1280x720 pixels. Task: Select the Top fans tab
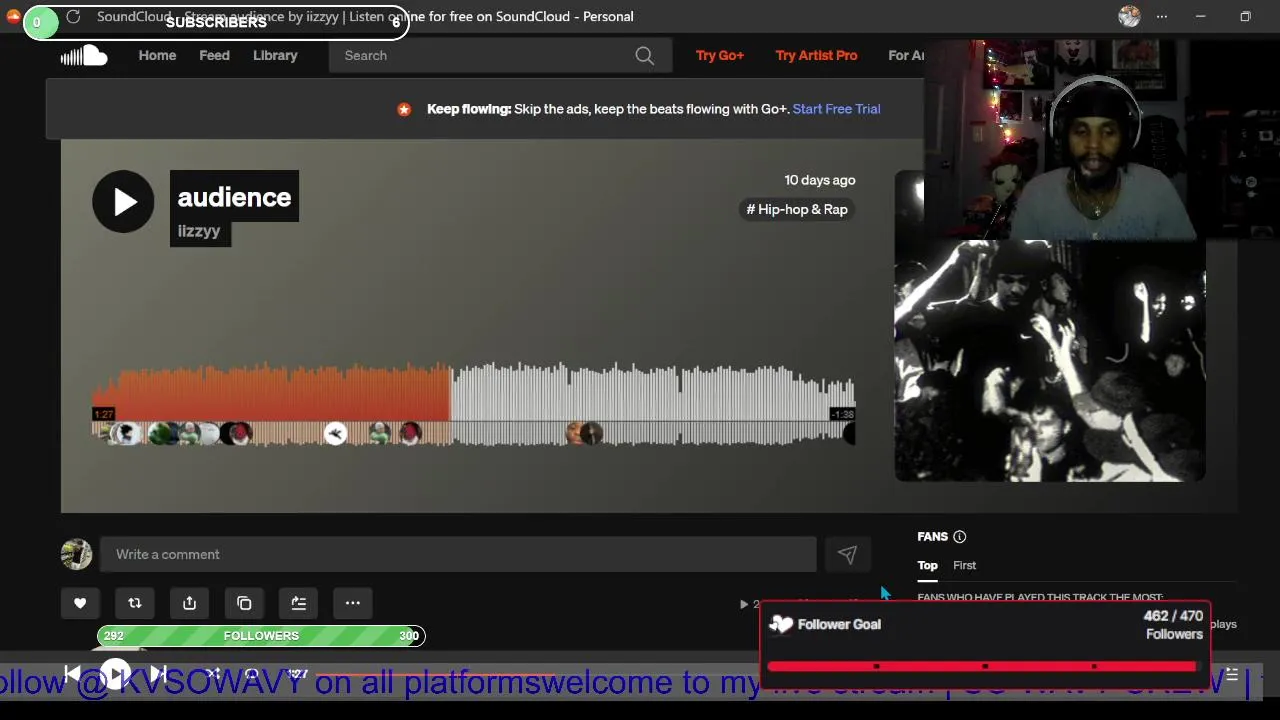point(928,566)
